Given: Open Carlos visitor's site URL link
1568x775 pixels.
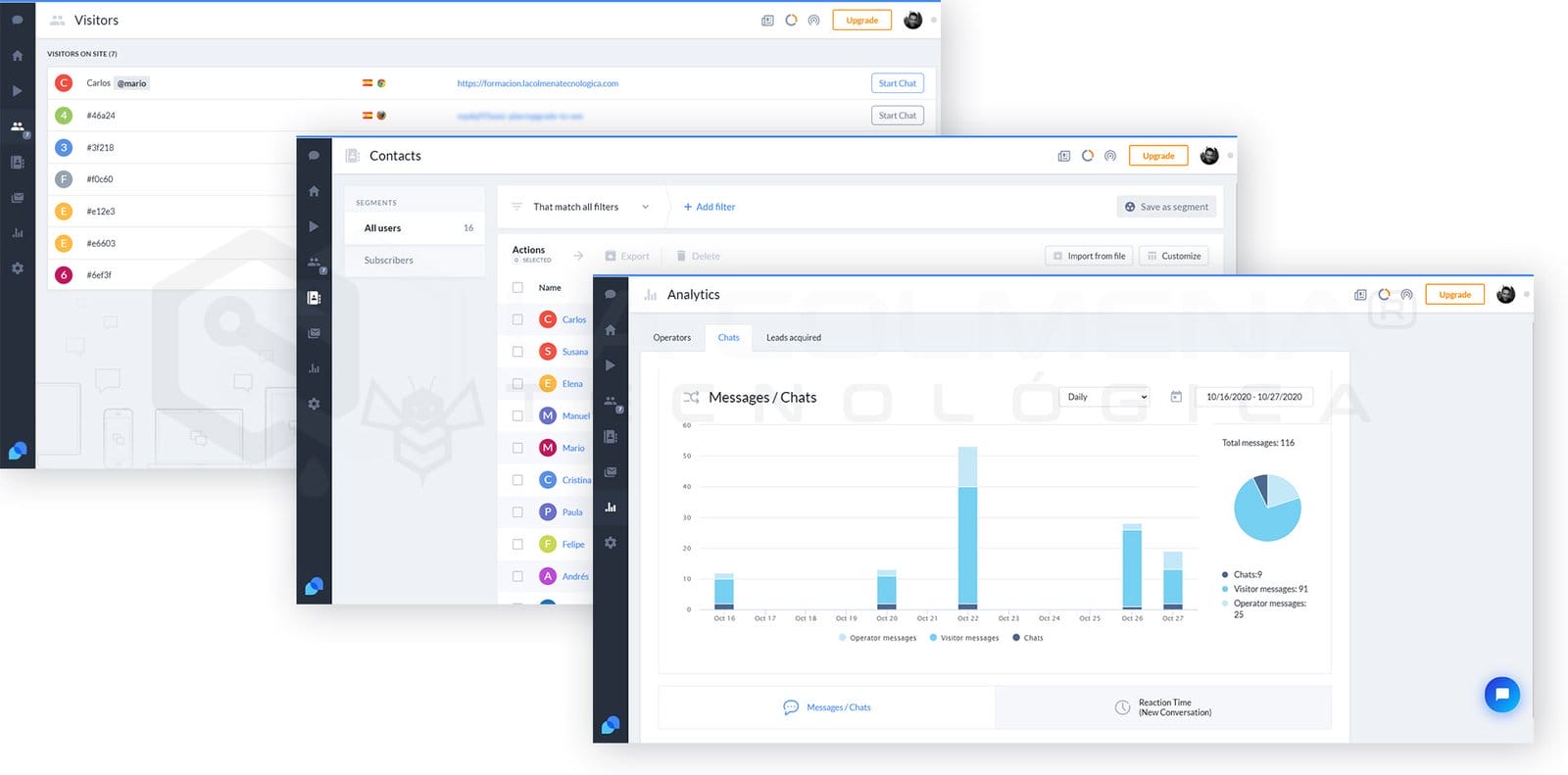Looking at the screenshot, I should [538, 83].
